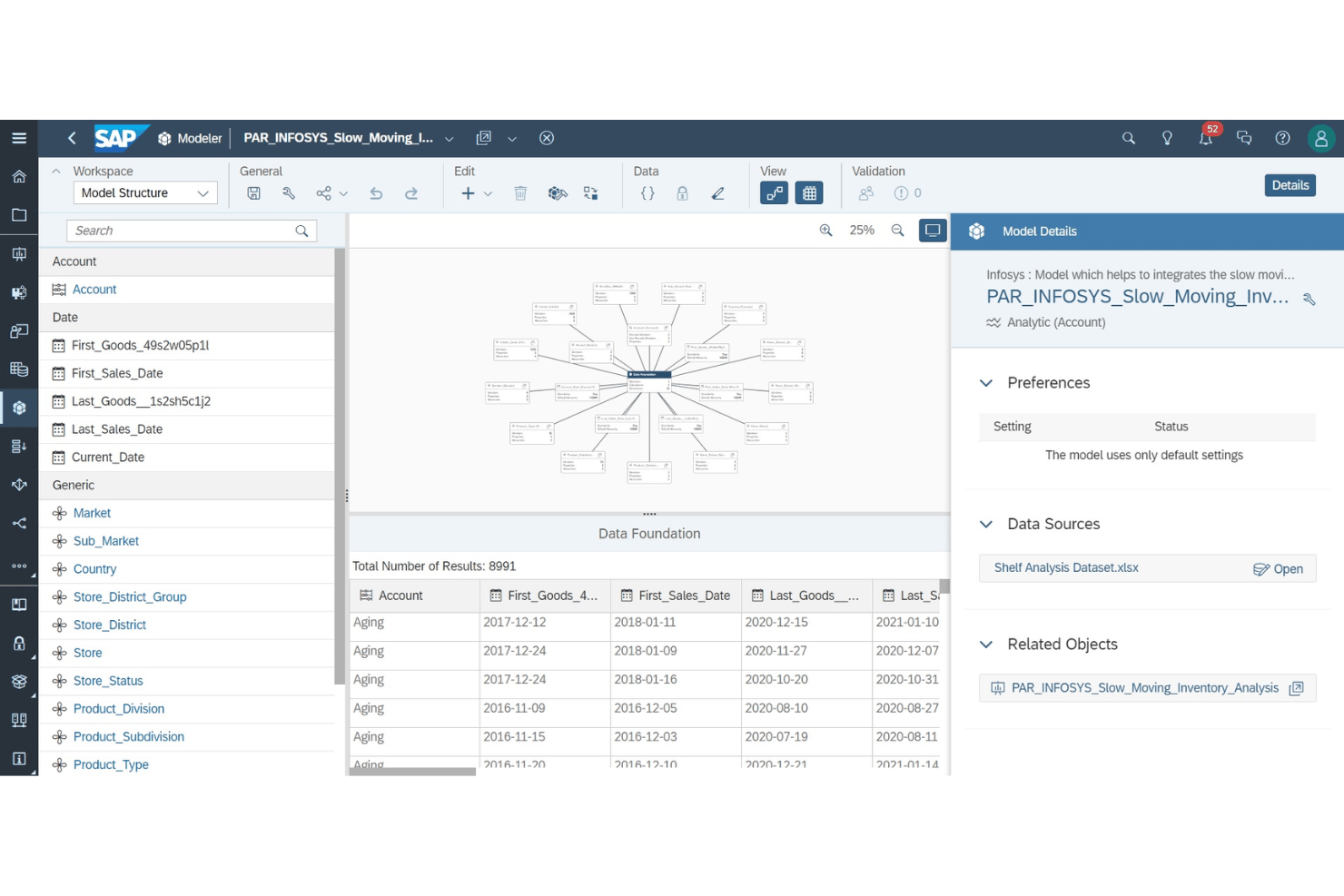
Task: Switch to the grid table view
Action: pyautogui.click(x=809, y=193)
